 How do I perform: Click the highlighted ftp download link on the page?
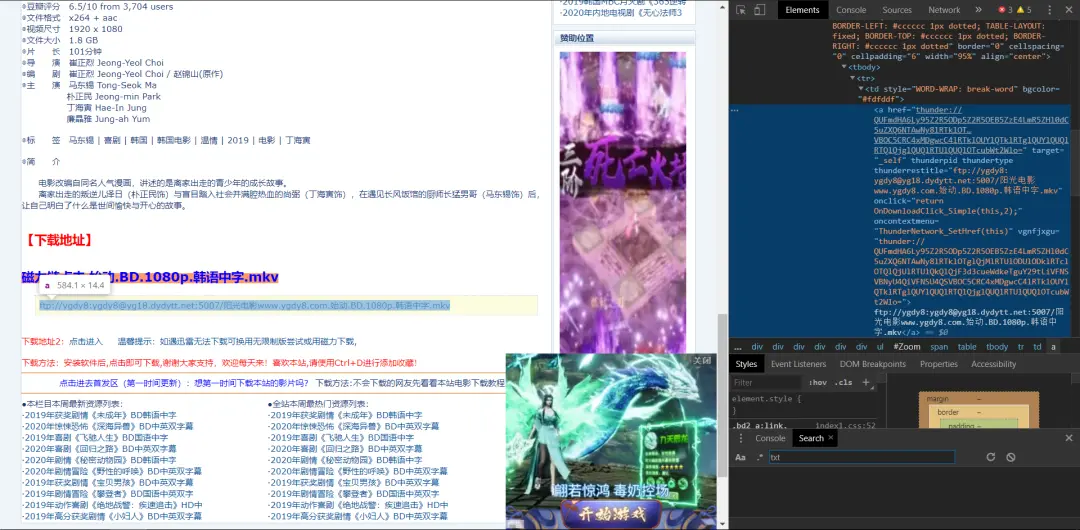[245, 305]
